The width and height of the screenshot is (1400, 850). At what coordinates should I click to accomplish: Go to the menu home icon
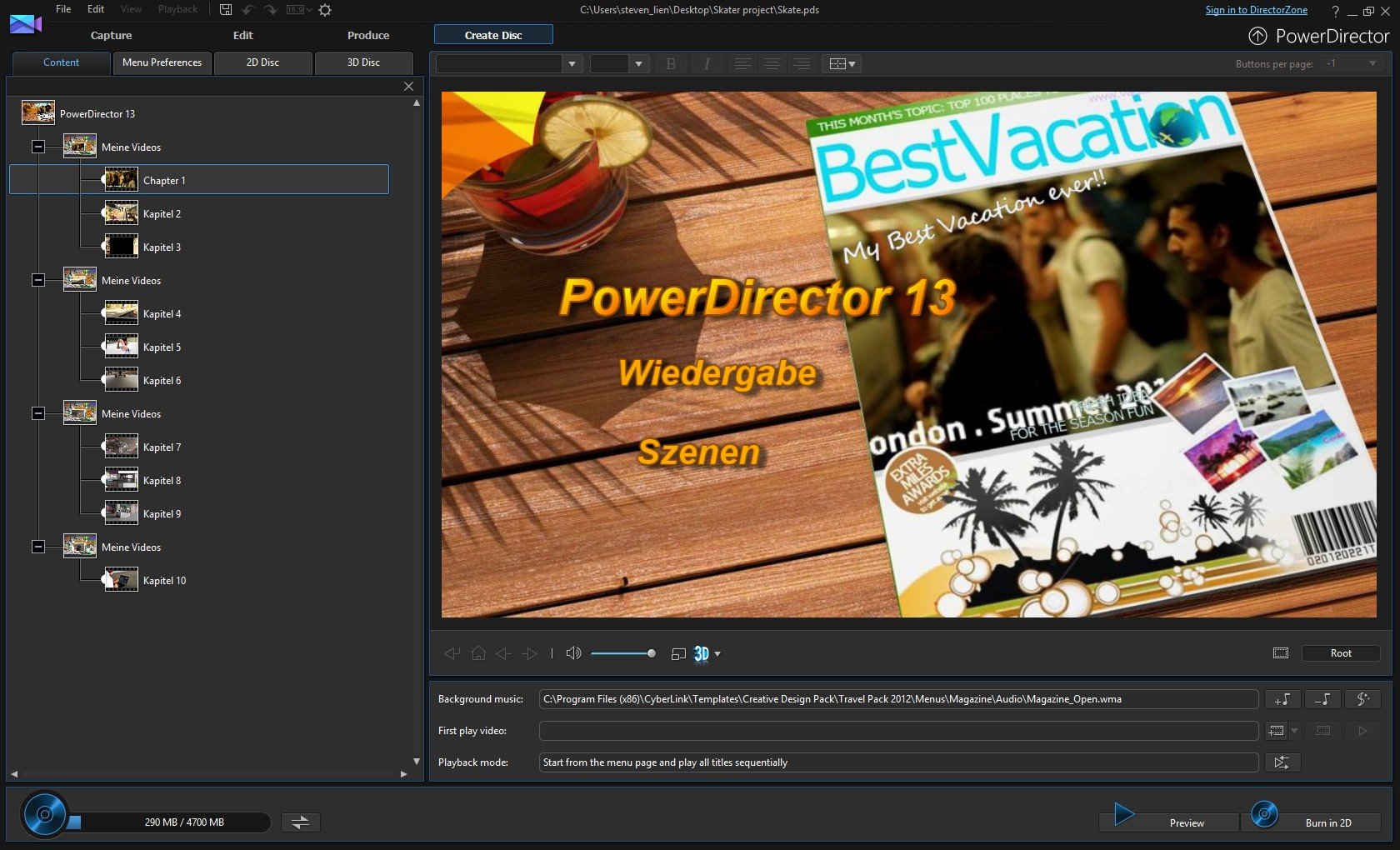(x=478, y=653)
